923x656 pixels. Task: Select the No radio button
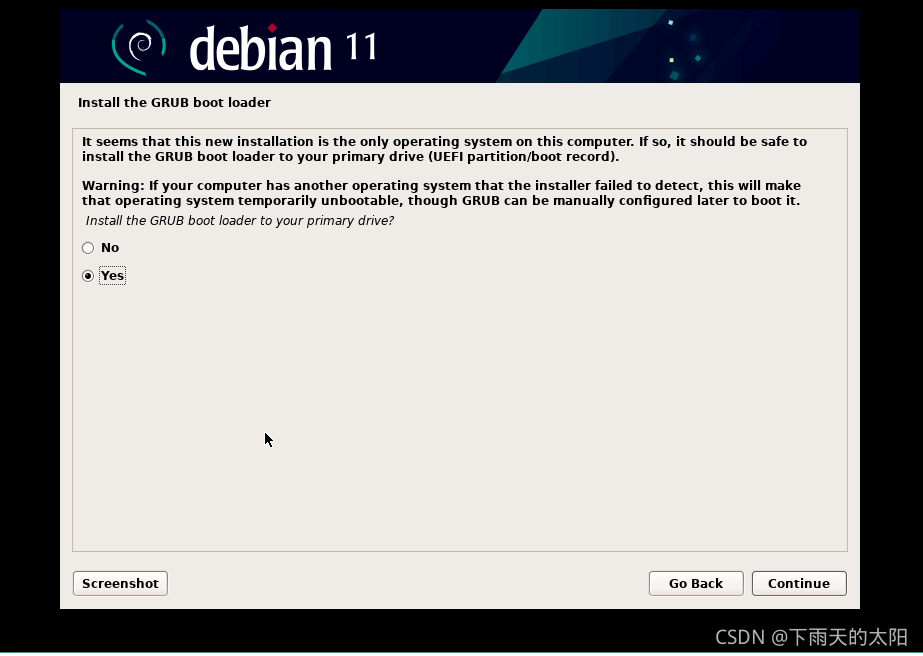click(x=88, y=247)
